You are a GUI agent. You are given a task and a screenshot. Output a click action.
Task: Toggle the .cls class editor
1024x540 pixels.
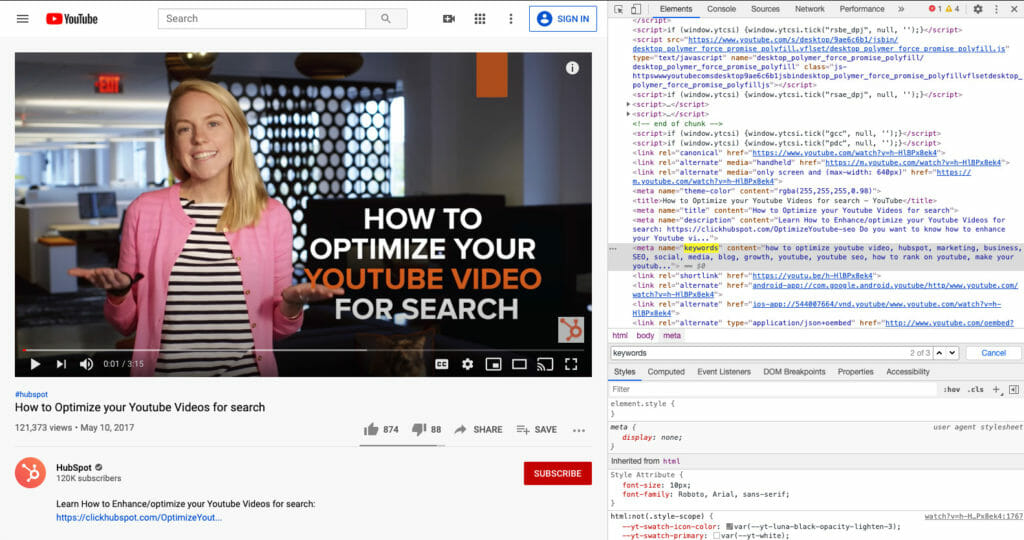click(x=976, y=389)
